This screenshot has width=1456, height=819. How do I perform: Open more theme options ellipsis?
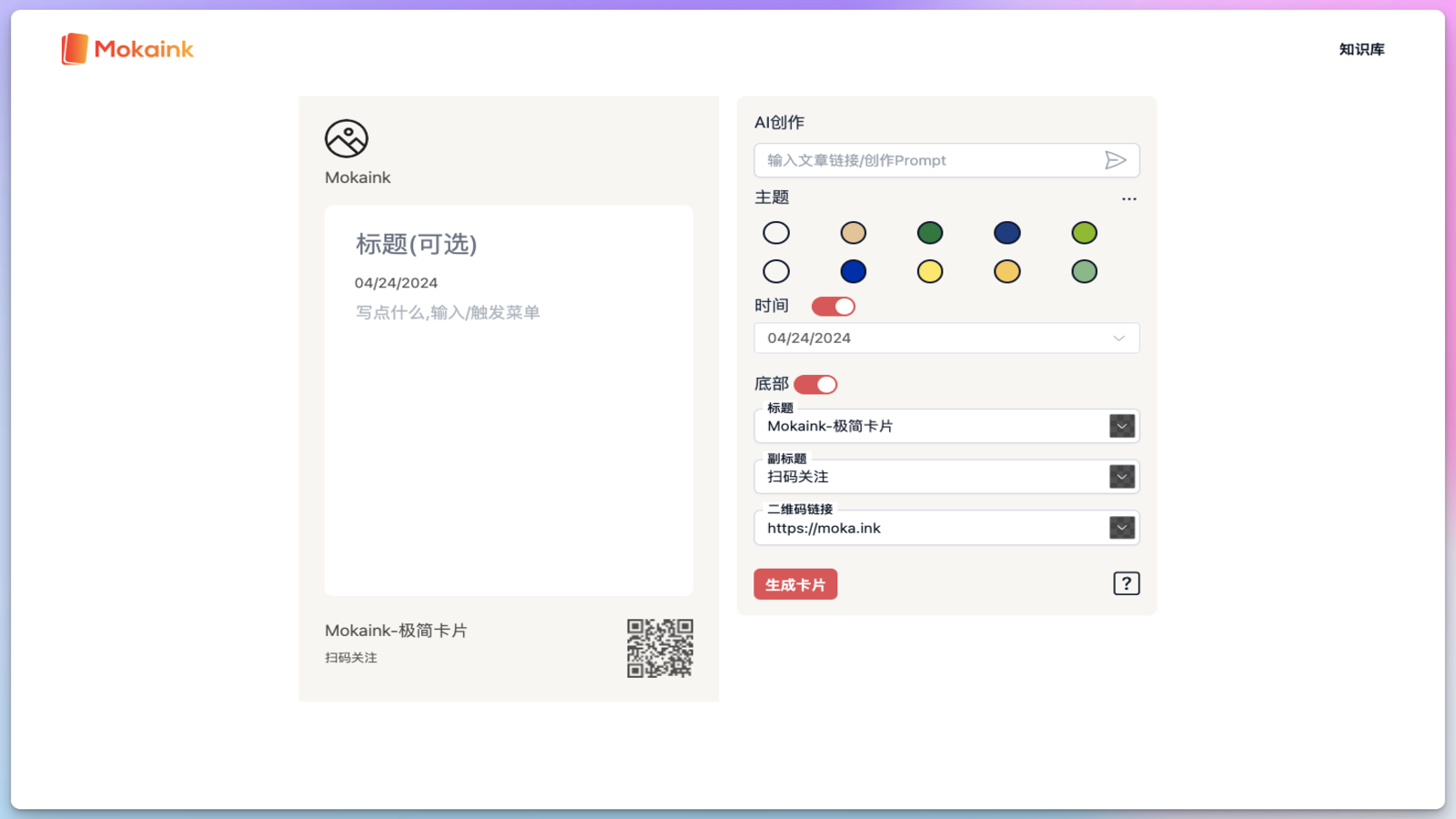1128,198
